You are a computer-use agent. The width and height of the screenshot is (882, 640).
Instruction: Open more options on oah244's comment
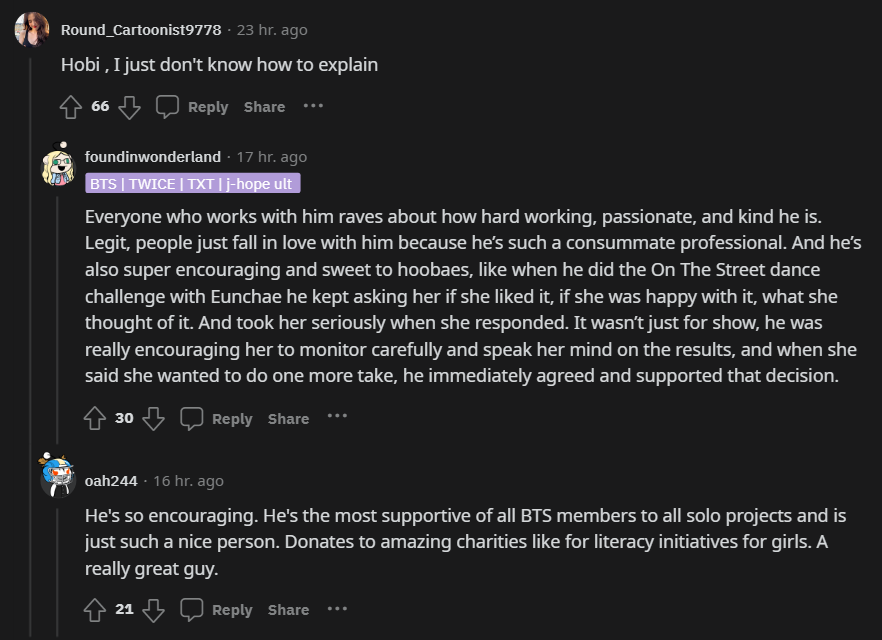click(337, 608)
